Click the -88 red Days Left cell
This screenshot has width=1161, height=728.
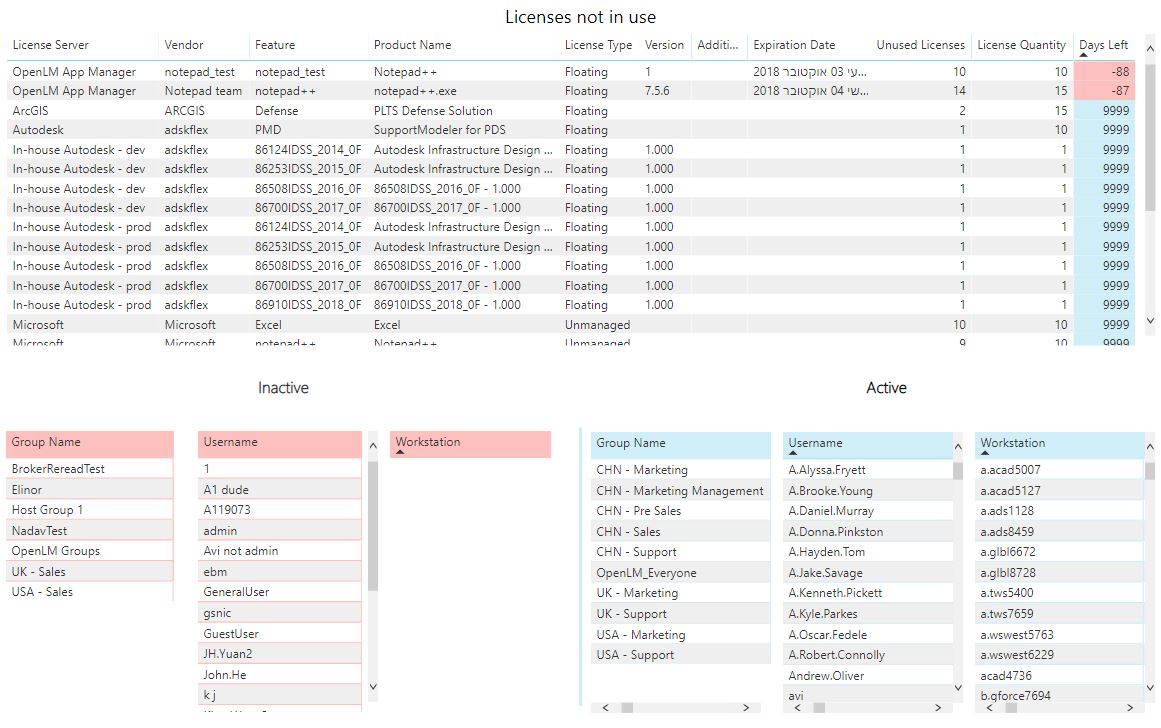point(1104,72)
